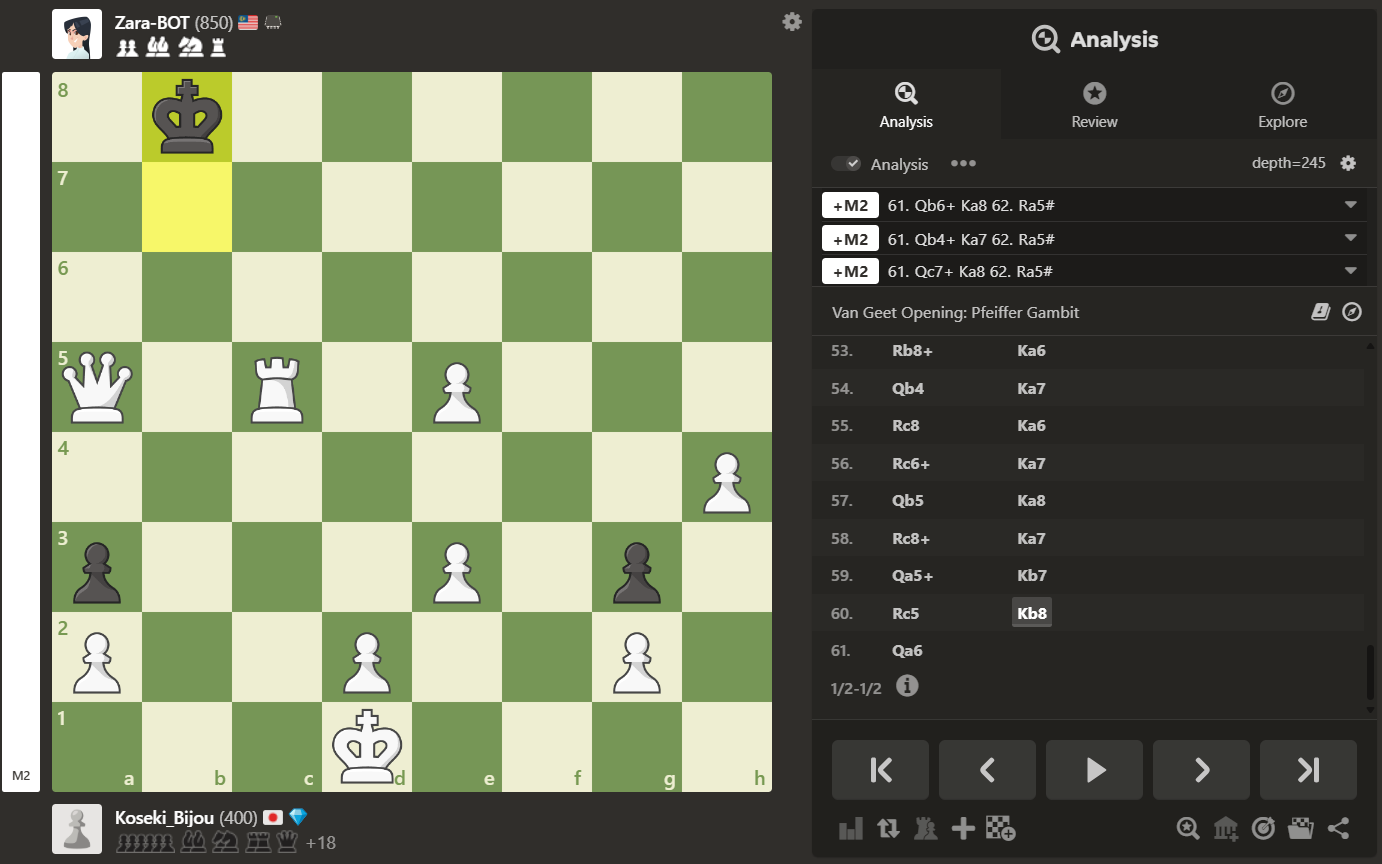Select move 61. Qa6 in the move list
Viewport: 1382px width, 864px height.
pyautogui.click(x=907, y=651)
